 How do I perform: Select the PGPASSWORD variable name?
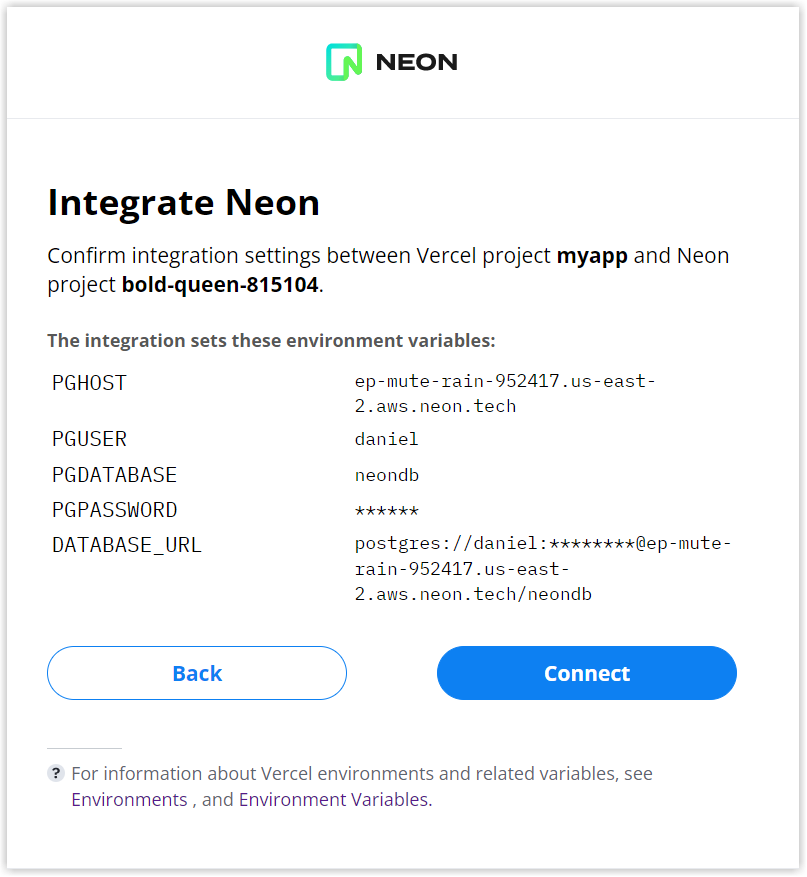[x=115, y=510]
